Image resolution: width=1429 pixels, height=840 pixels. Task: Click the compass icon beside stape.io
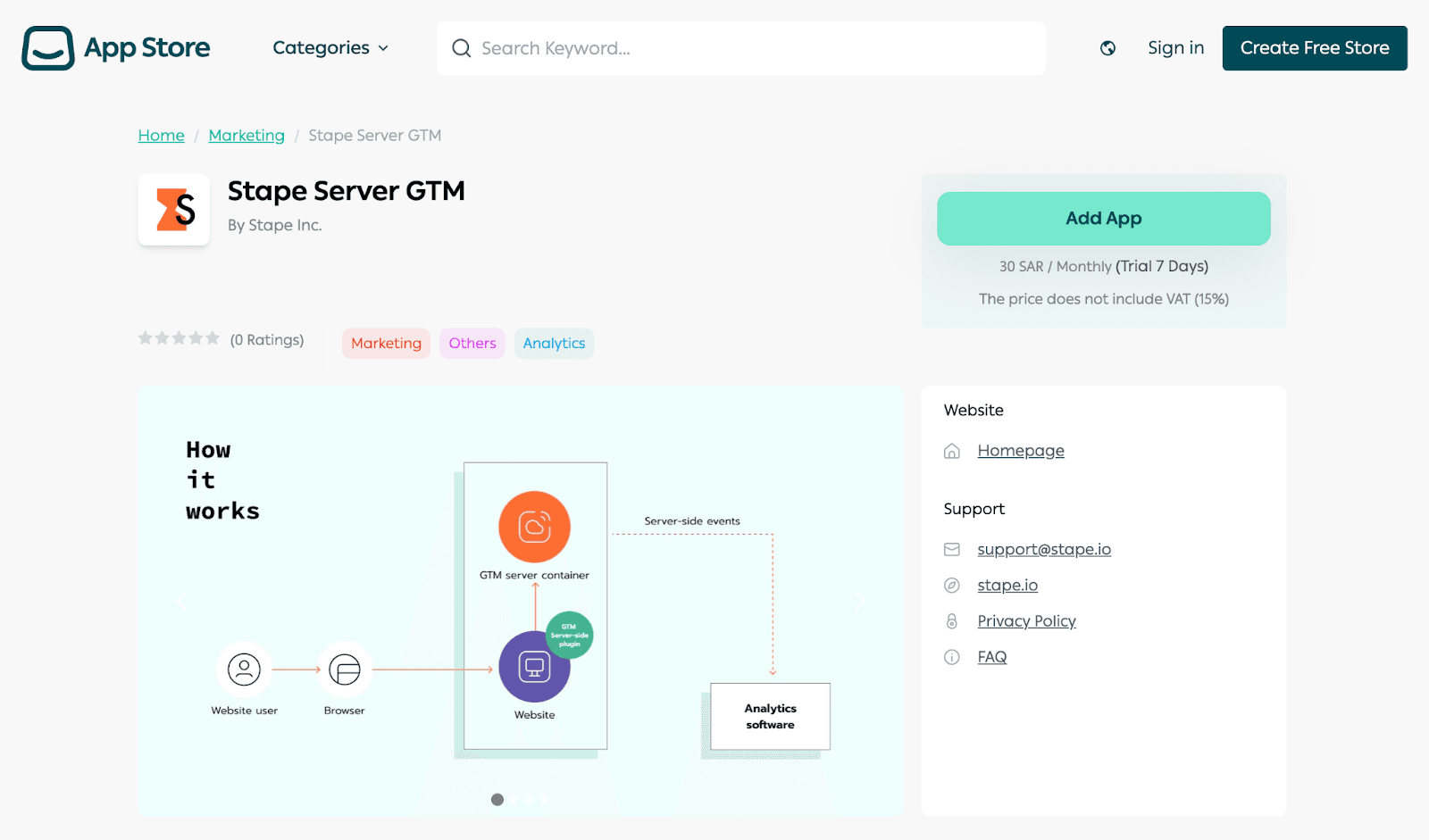tap(952, 586)
